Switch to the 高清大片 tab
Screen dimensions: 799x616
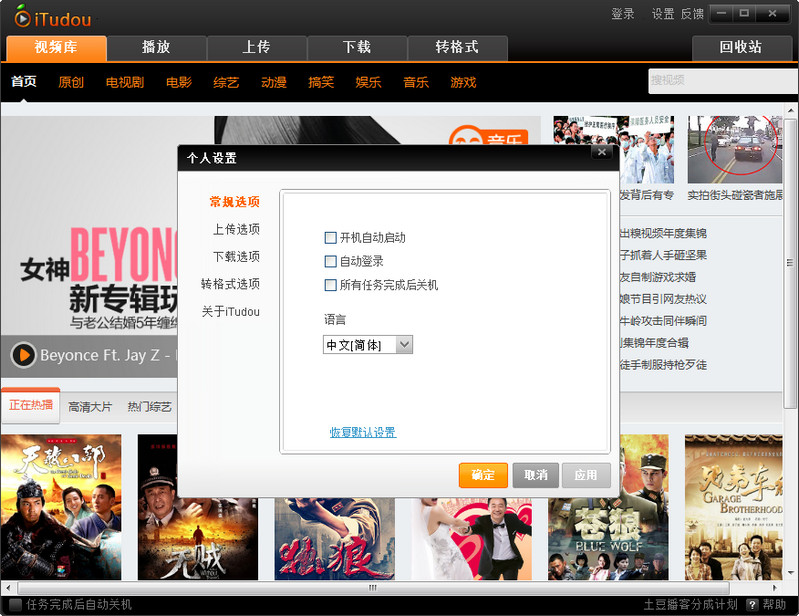(90, 407)
